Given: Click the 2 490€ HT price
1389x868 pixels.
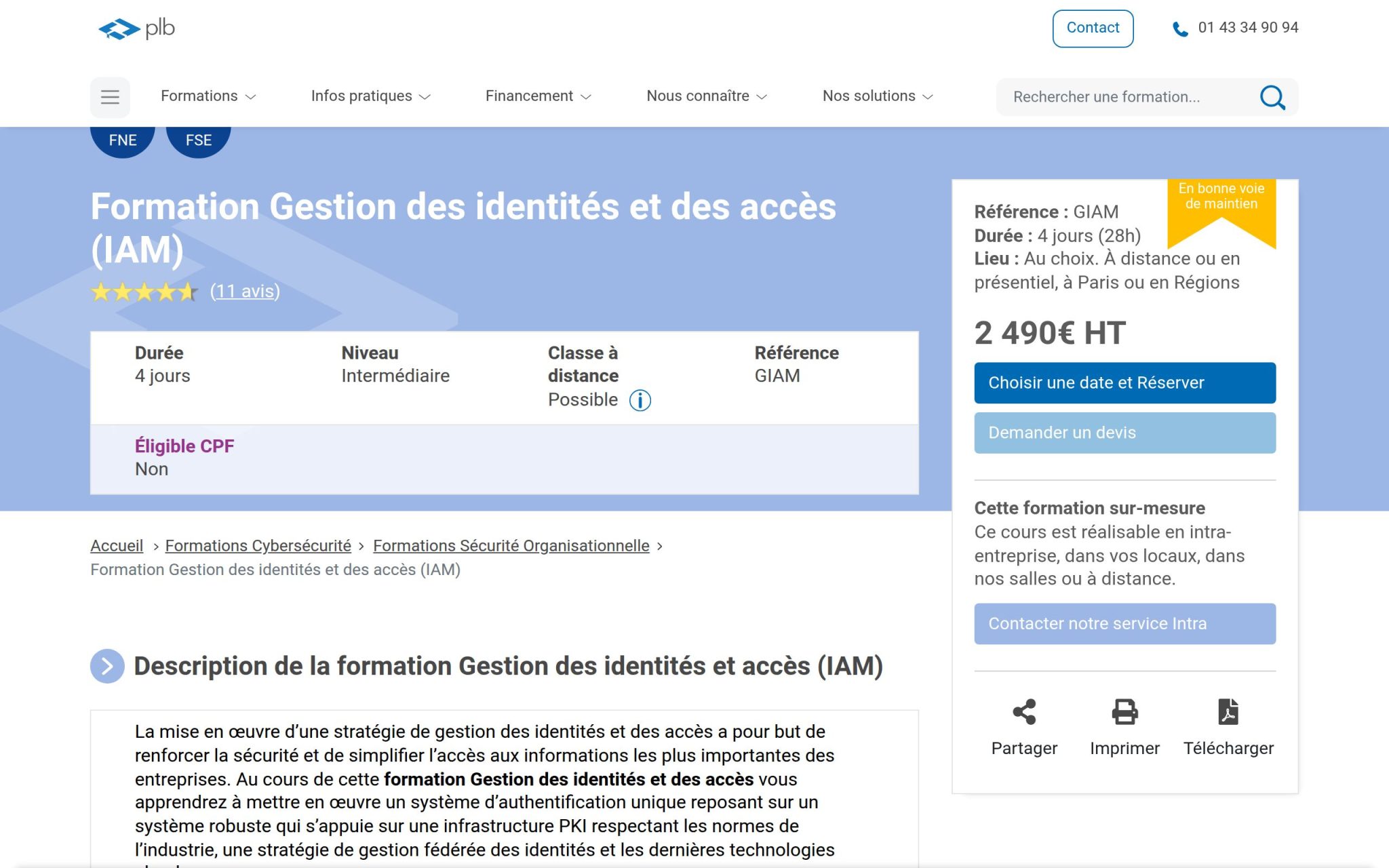Looking at the screenshot, I should tap(1050, 333).
